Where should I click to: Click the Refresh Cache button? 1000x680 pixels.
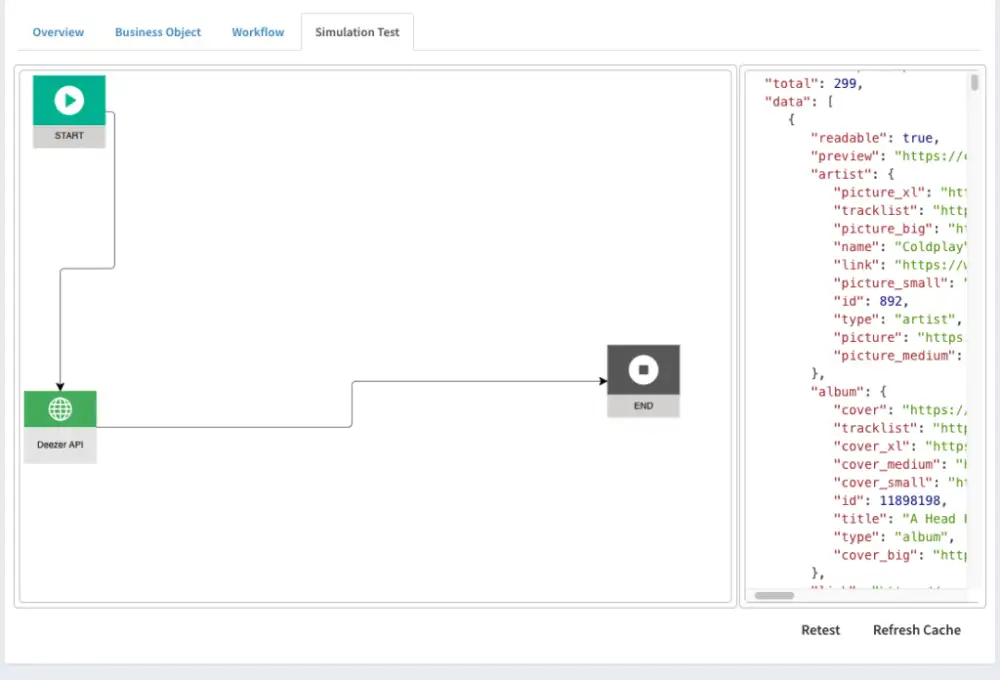point(916,630)
